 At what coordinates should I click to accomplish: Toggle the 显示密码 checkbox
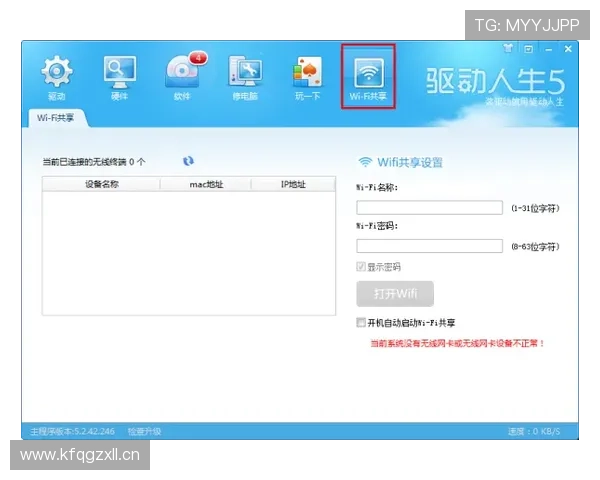click(360, 266)
